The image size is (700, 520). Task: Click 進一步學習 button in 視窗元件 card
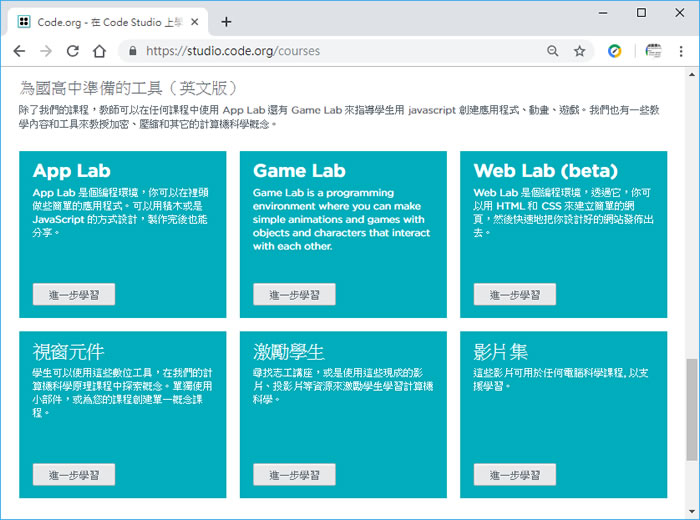coord(74,475)
